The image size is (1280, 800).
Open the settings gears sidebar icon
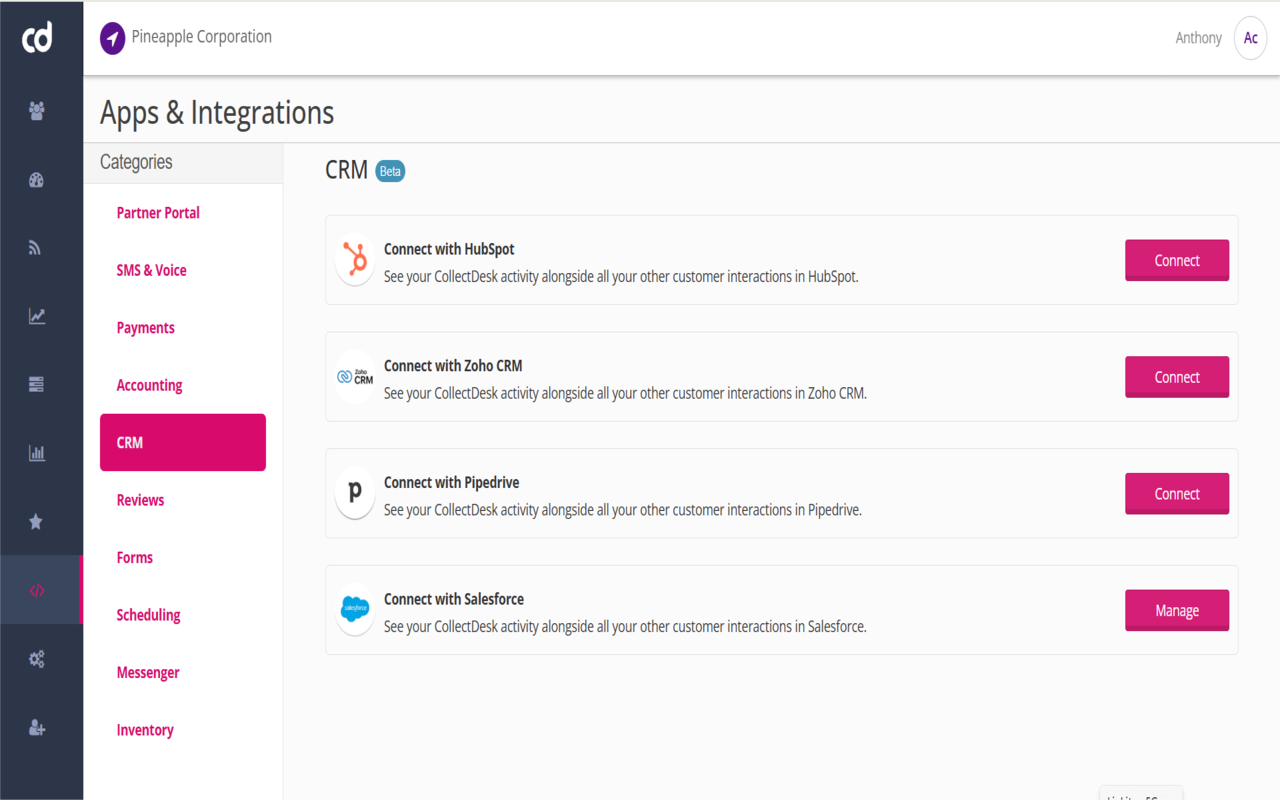click(x=37, y=659)
